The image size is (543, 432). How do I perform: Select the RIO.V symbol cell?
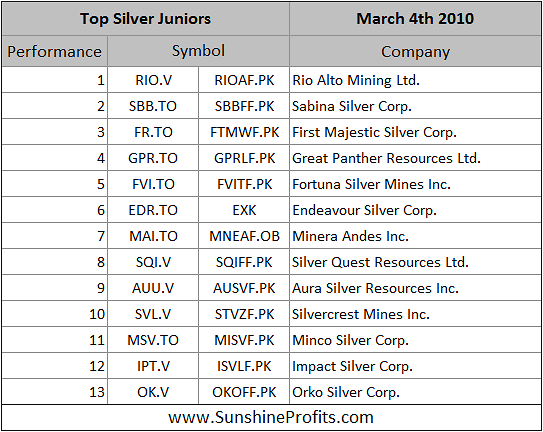click(153, 80)
